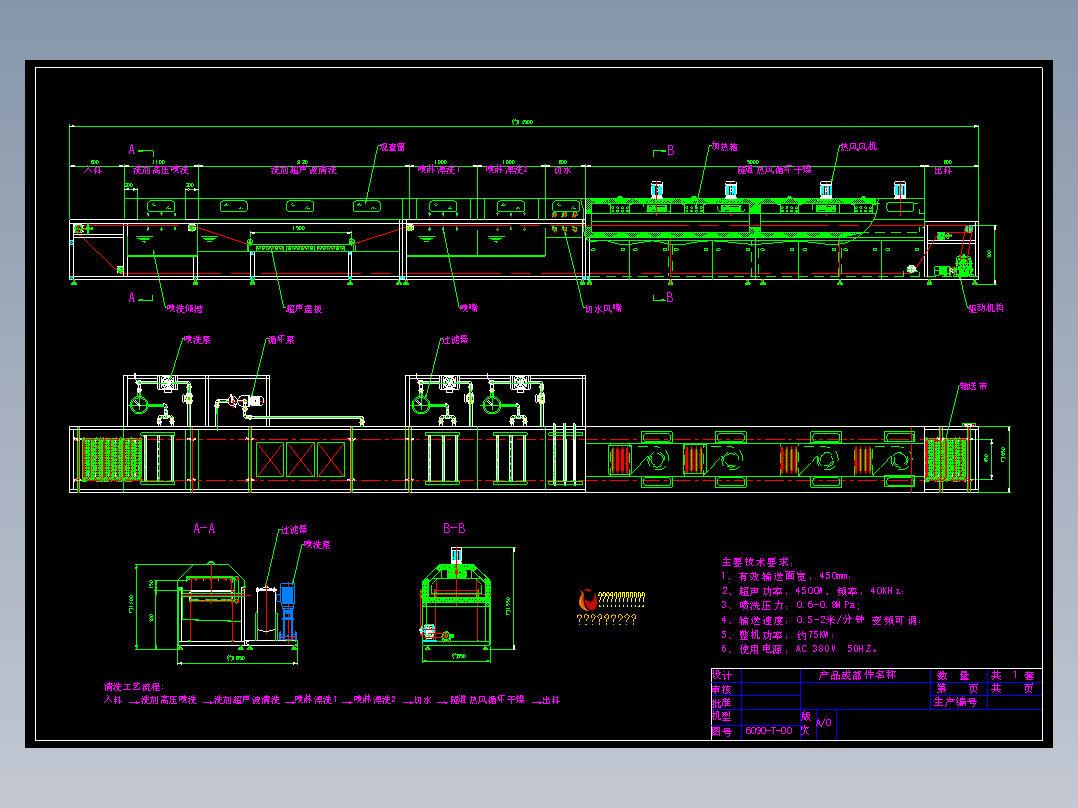The image size is (1078, 808).
Task: Click the "入料" section label in elevation view
Action: point(93,170)
